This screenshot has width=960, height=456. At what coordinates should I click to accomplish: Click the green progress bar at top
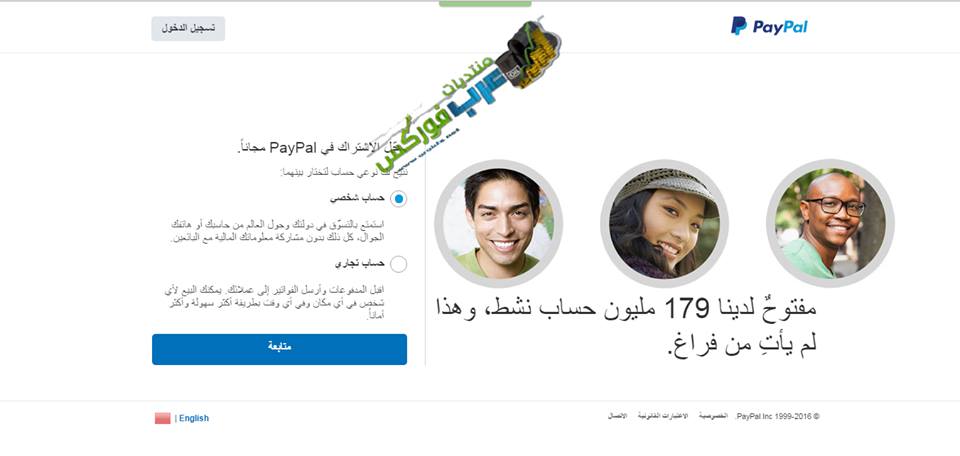coord(485,4)
